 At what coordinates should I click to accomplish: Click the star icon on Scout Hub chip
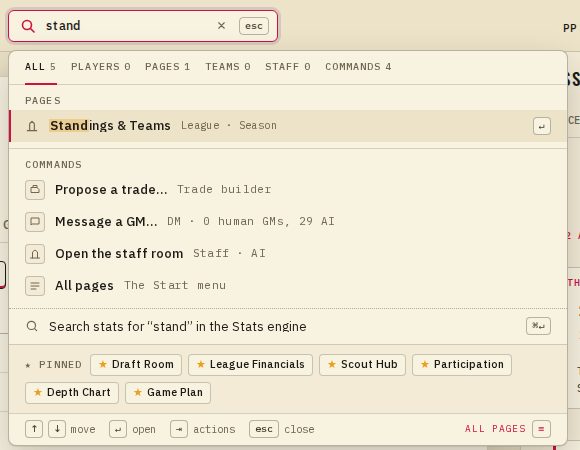pyautogui.click(x=332, y=364)
